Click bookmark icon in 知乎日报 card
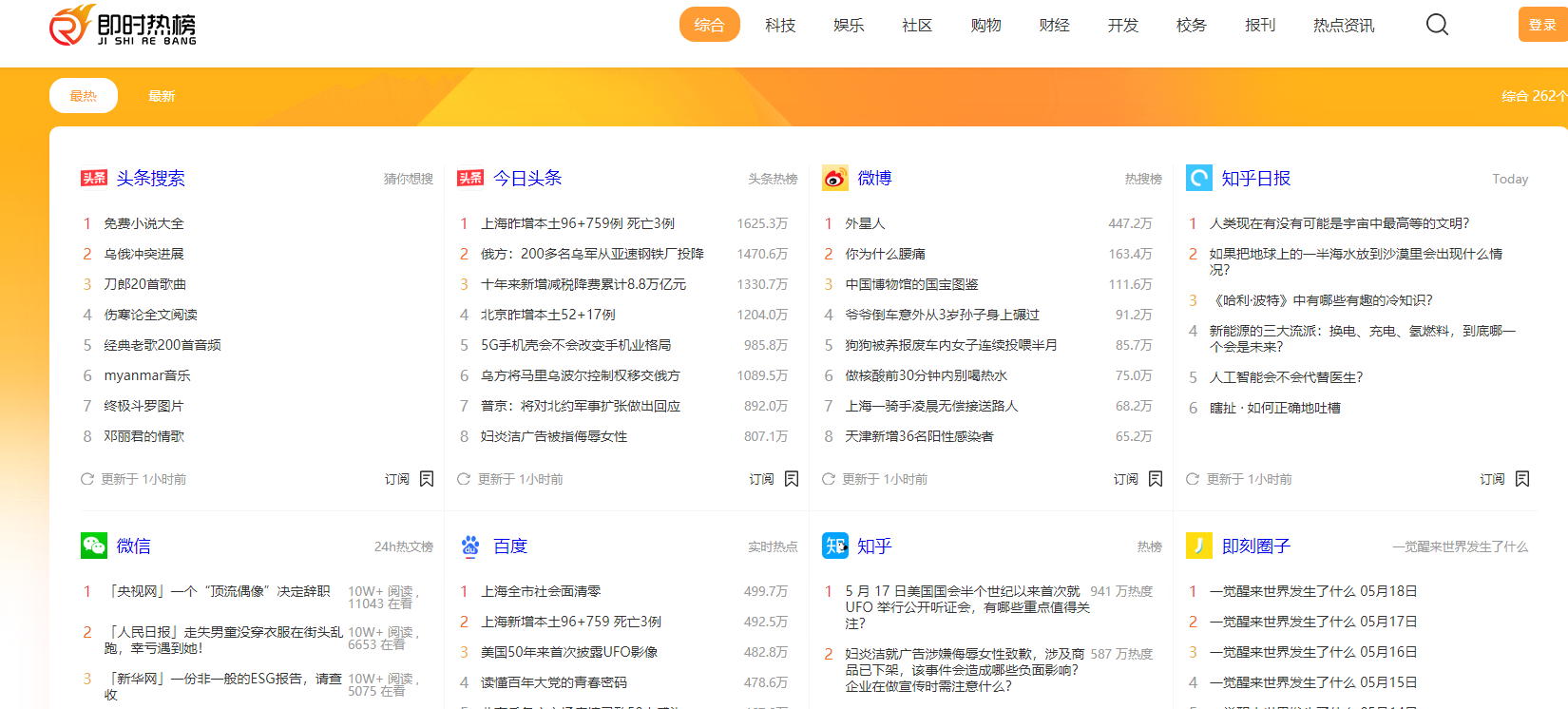The height and width of the screenshot is (709, 1568). coord(1522,479)
